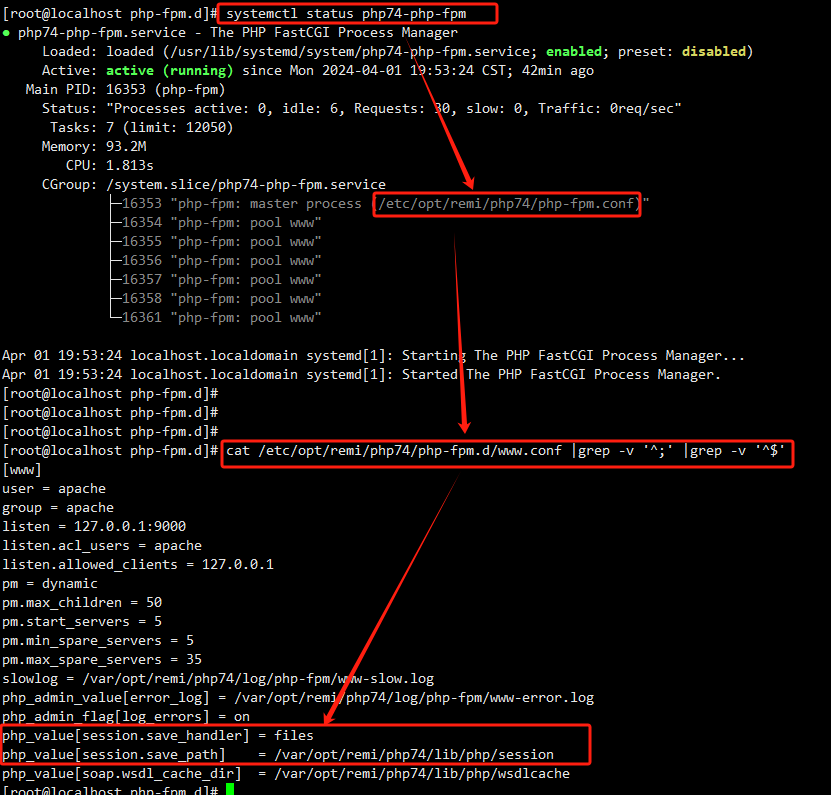Click the 'php_admin_flag[log_errors] = on' line
831x795 pixels.
126,717
